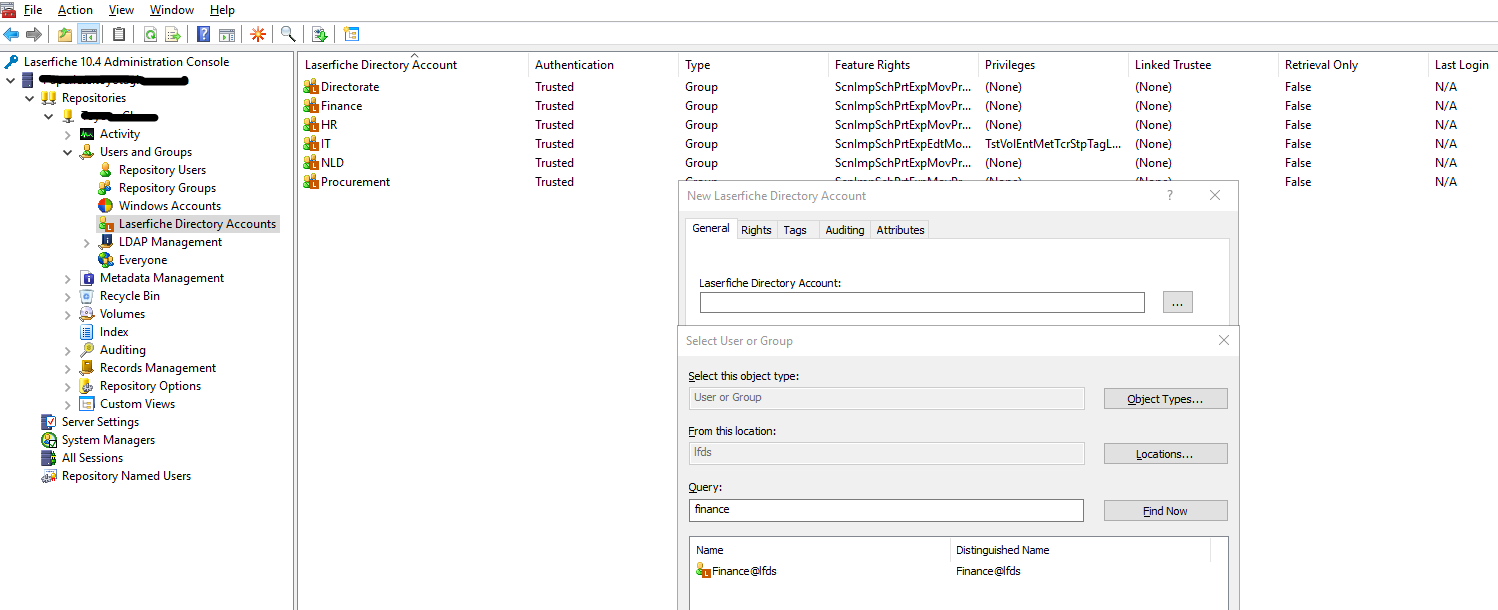Expand the Metadata Management node
1498x610 pixels.
tap(68, 278)
